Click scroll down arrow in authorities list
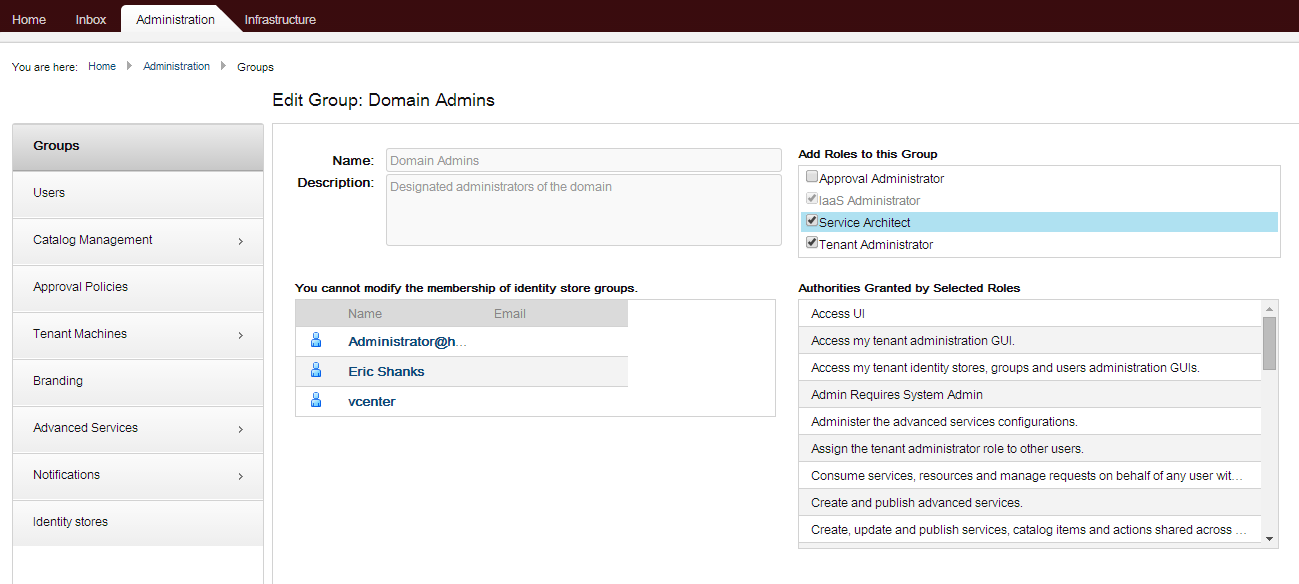The height and width of the screenshot is (584, 1299). point(1270,539)
